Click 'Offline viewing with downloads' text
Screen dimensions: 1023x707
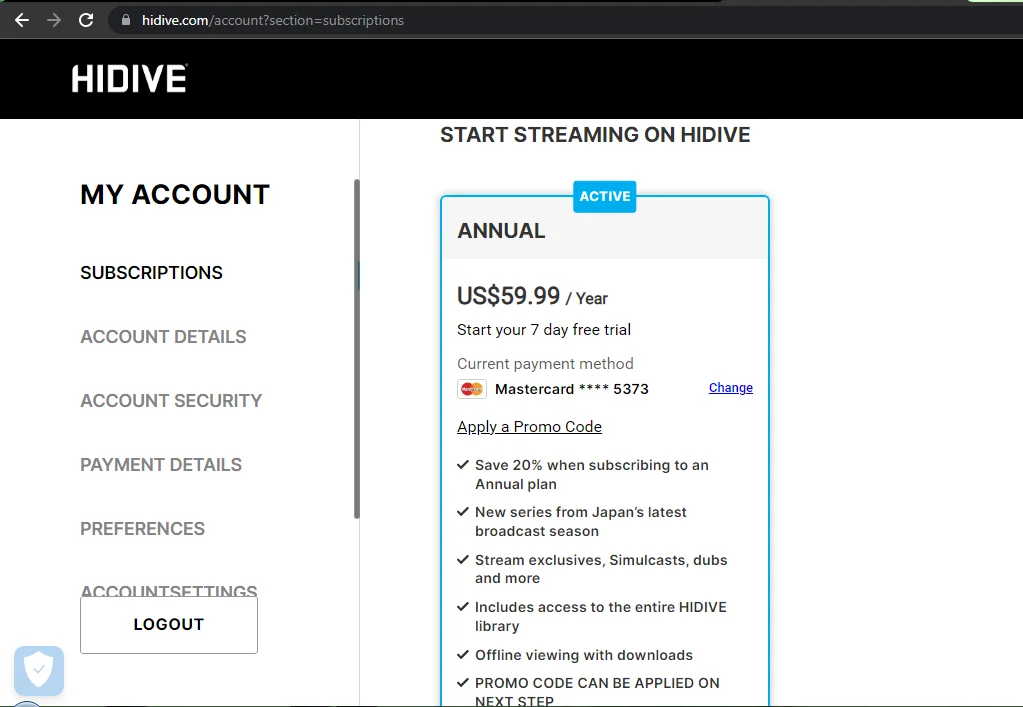pyautogui.click(x=584, y=655)
